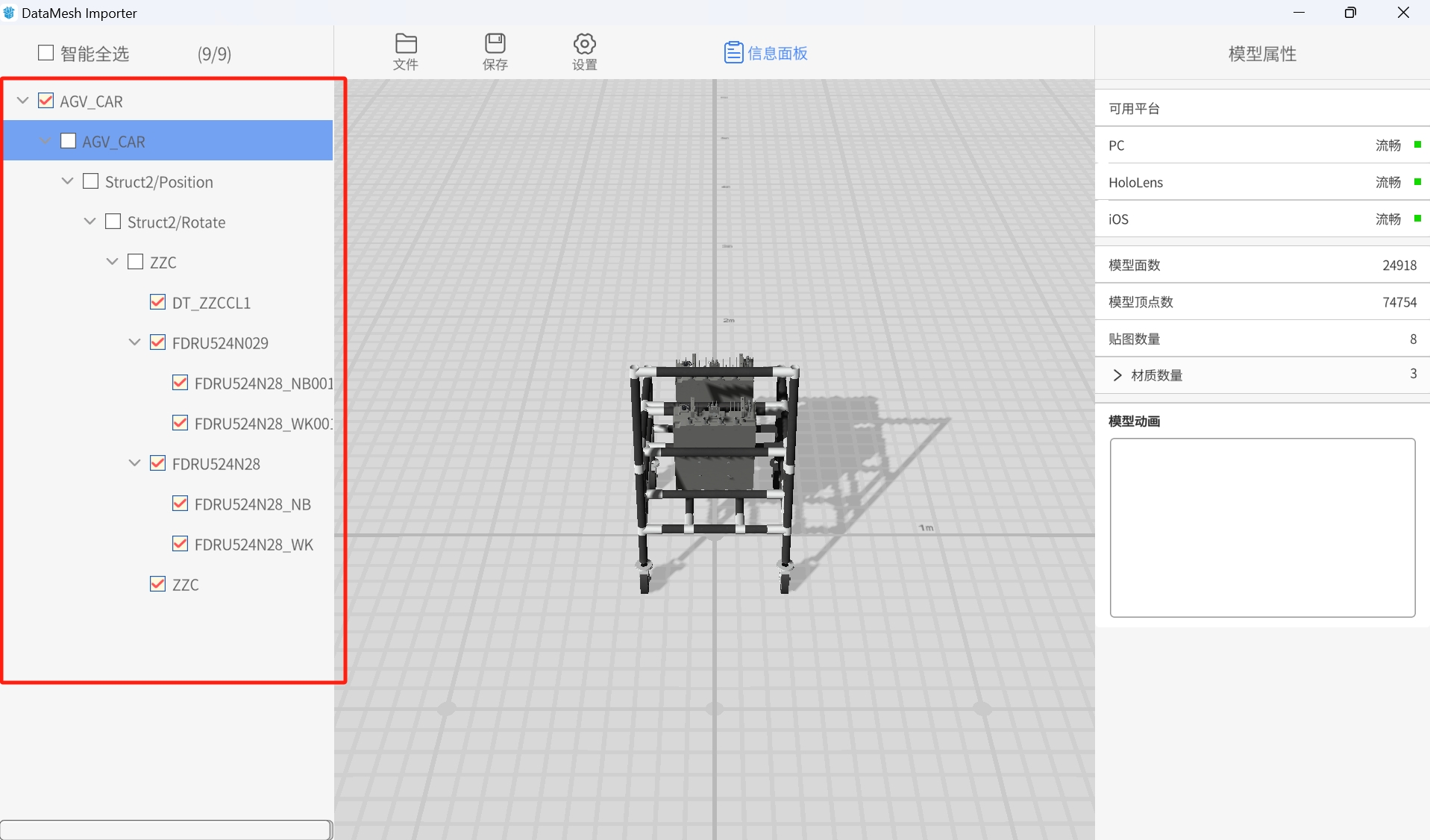Viewport: 1430px width, 840px height.
Task: Click the horizontal scrollbar under the tree
Action: point(166,830)
